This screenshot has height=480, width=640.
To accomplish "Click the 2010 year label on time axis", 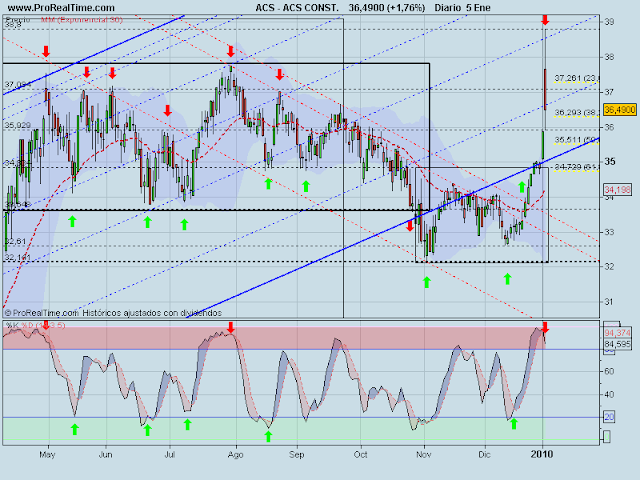I will coord(542,454).
